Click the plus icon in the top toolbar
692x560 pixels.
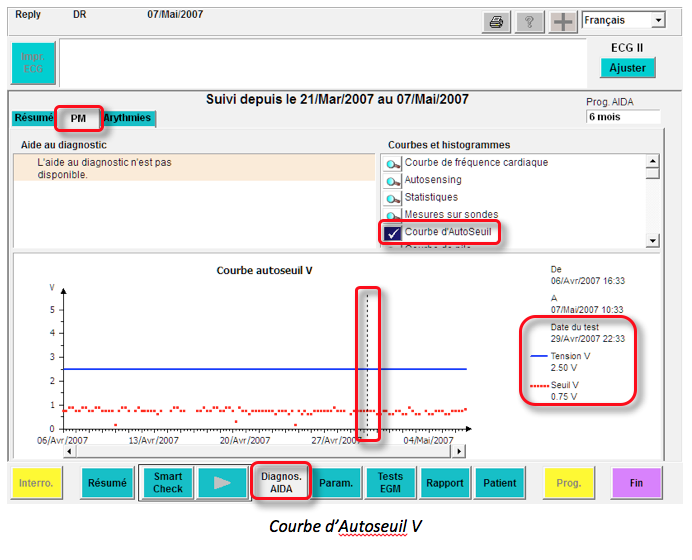pyautogui.click(x=563, y=22)
